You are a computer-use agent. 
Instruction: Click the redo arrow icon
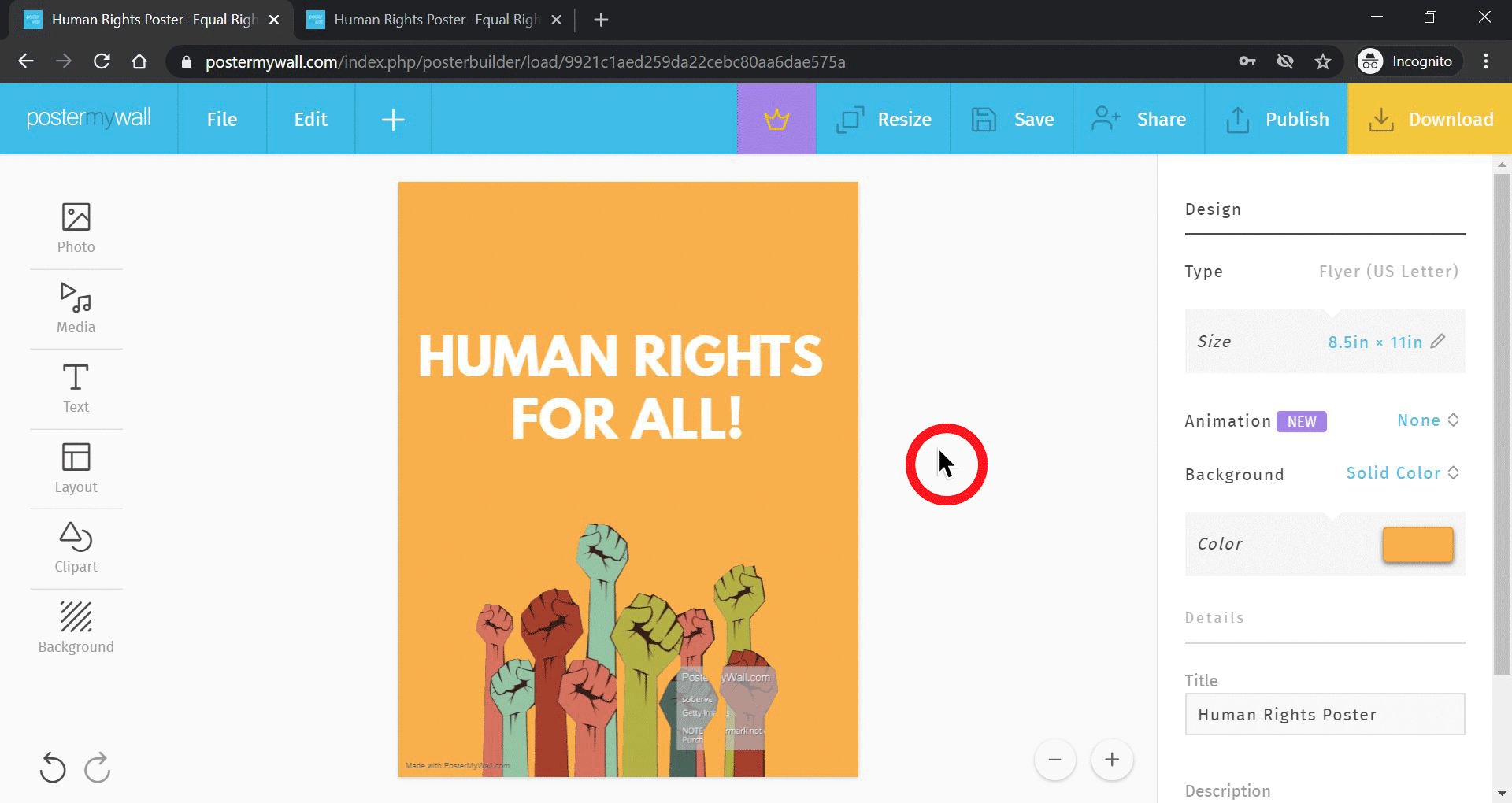pos(98,768)
